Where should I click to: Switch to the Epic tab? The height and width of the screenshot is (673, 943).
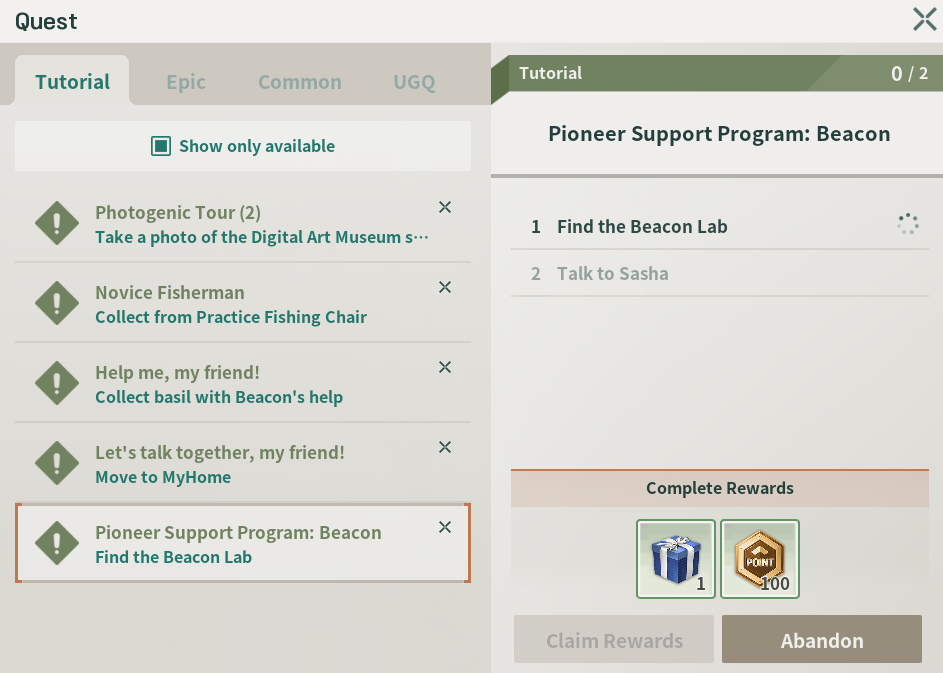click(186, 82)
